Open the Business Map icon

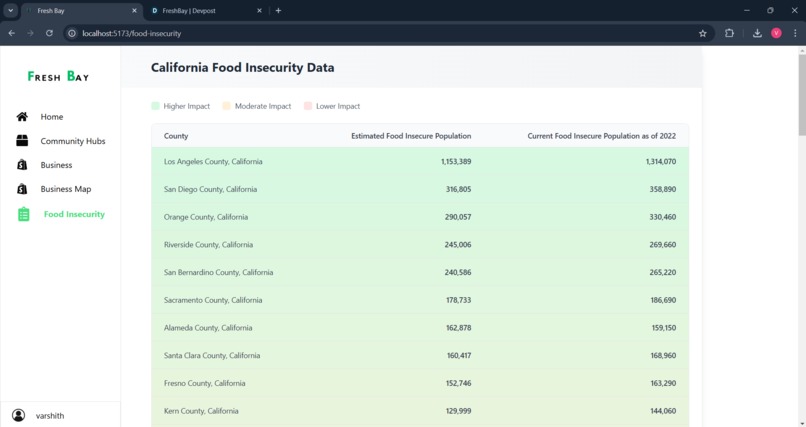coord(22,189)
